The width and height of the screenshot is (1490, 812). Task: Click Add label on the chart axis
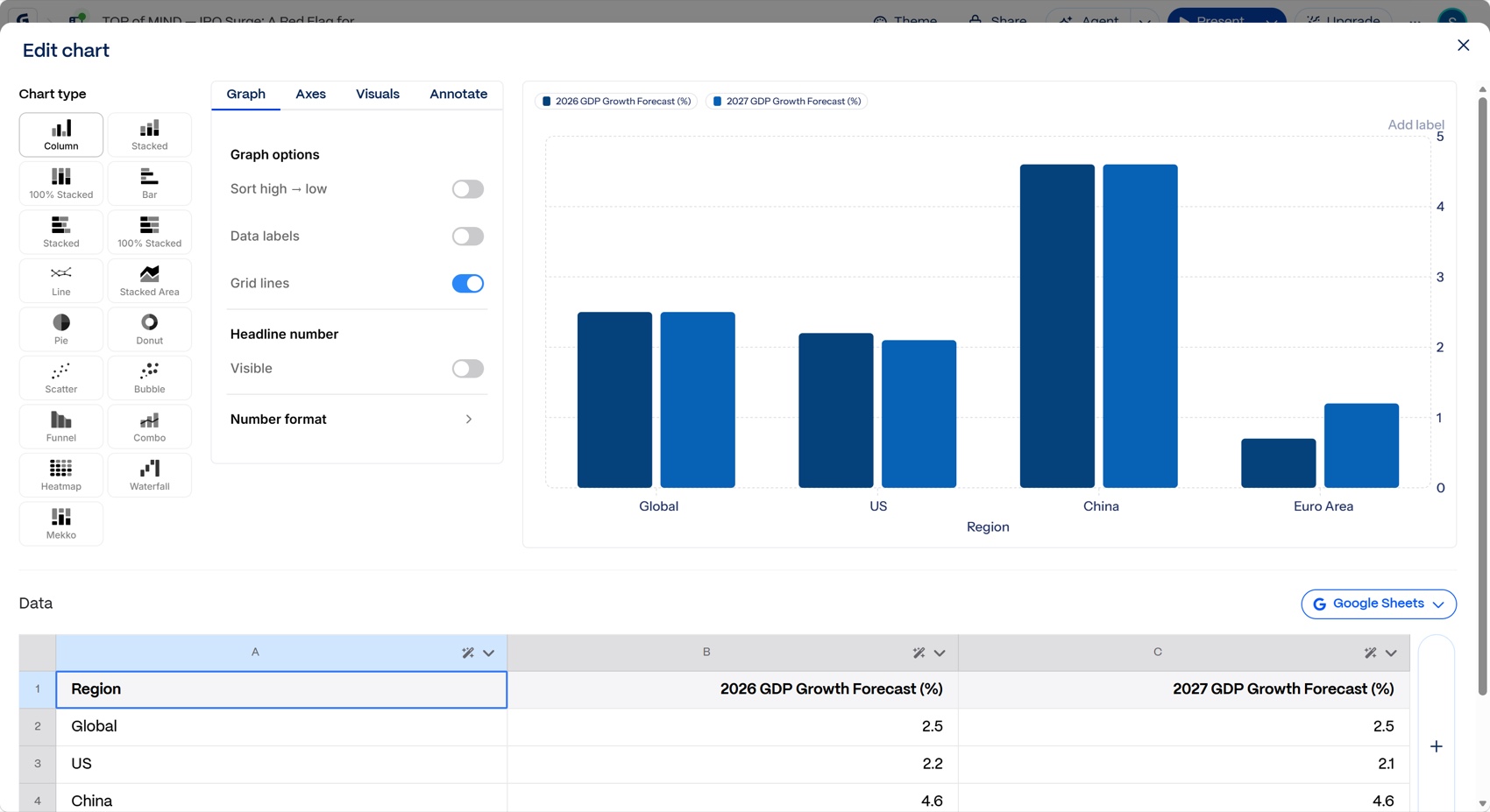1415,125
